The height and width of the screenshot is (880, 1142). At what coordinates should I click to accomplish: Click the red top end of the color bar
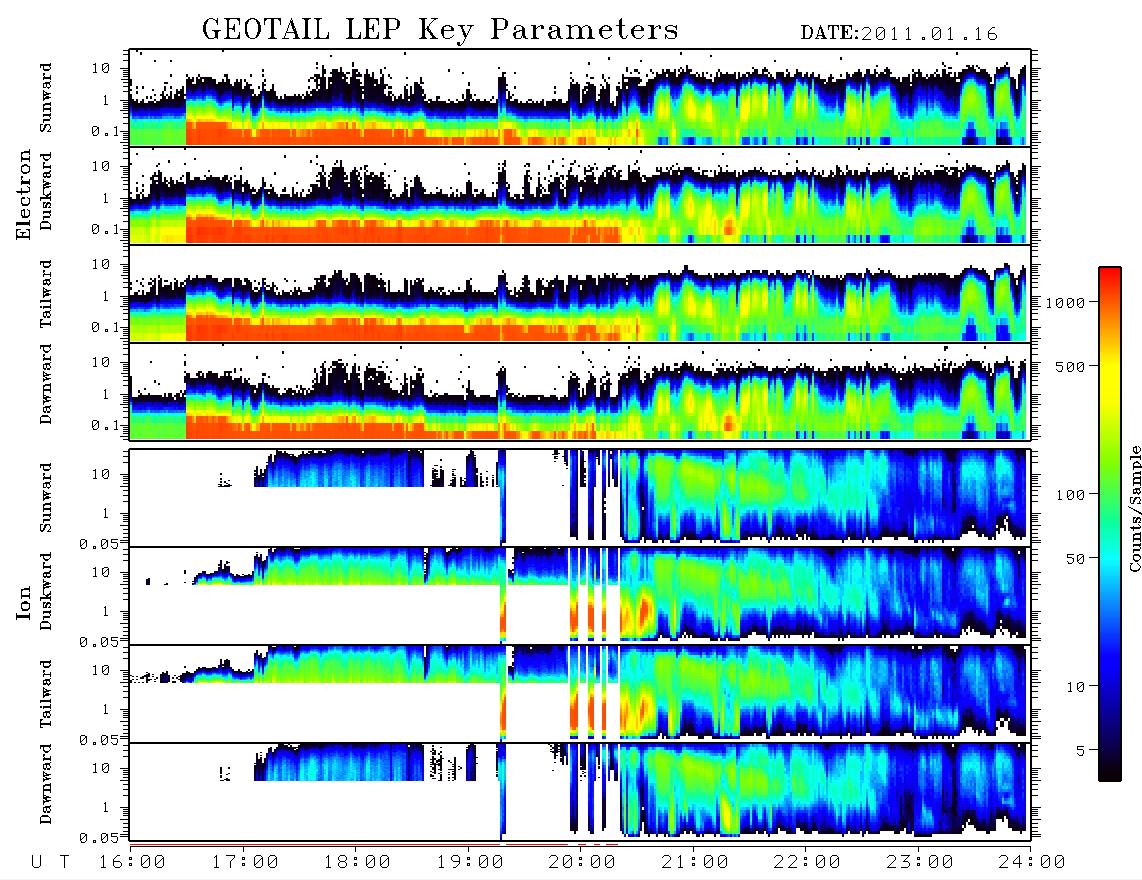click(x=1110, y=274)
